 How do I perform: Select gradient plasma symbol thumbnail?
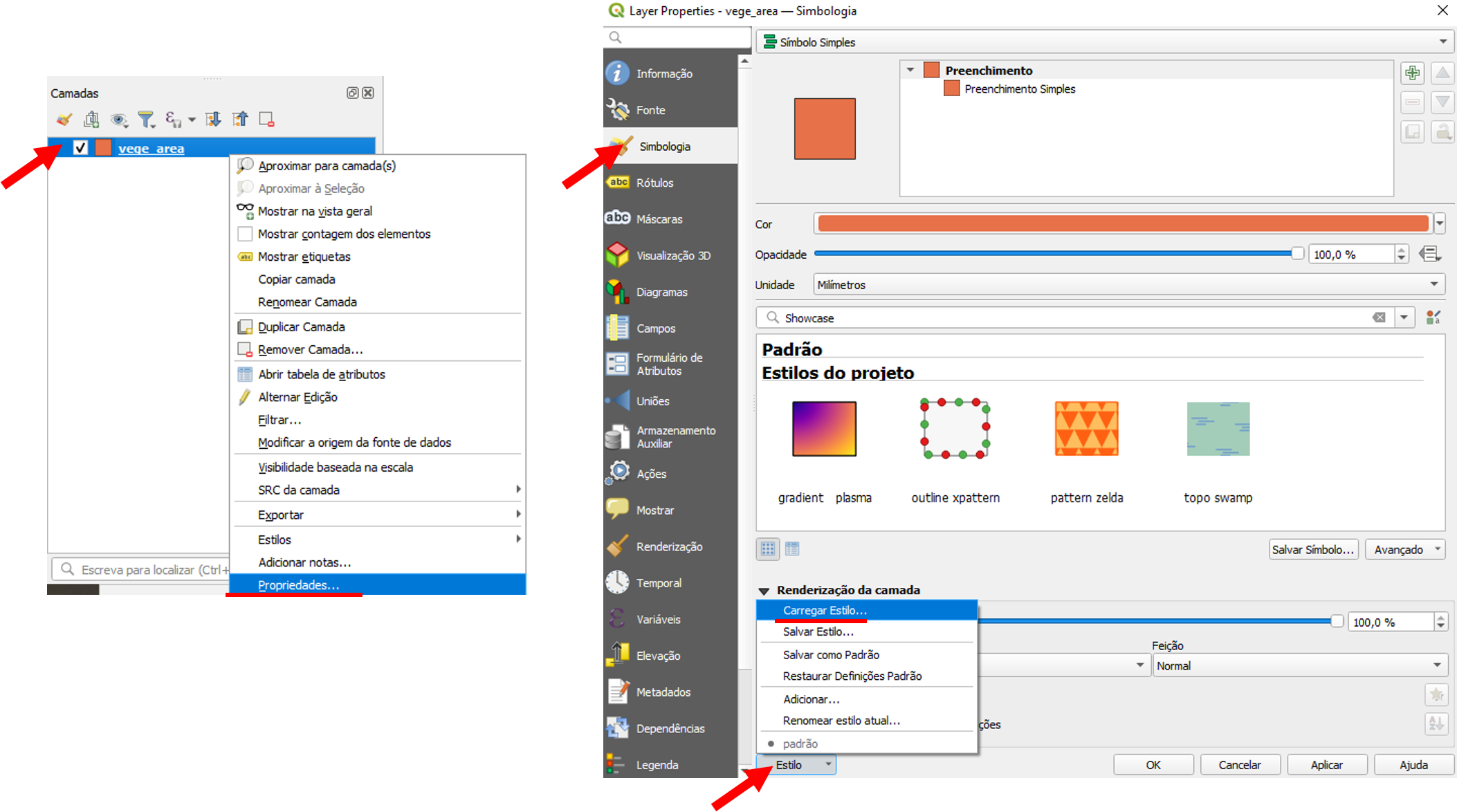(x=824, y=429)
